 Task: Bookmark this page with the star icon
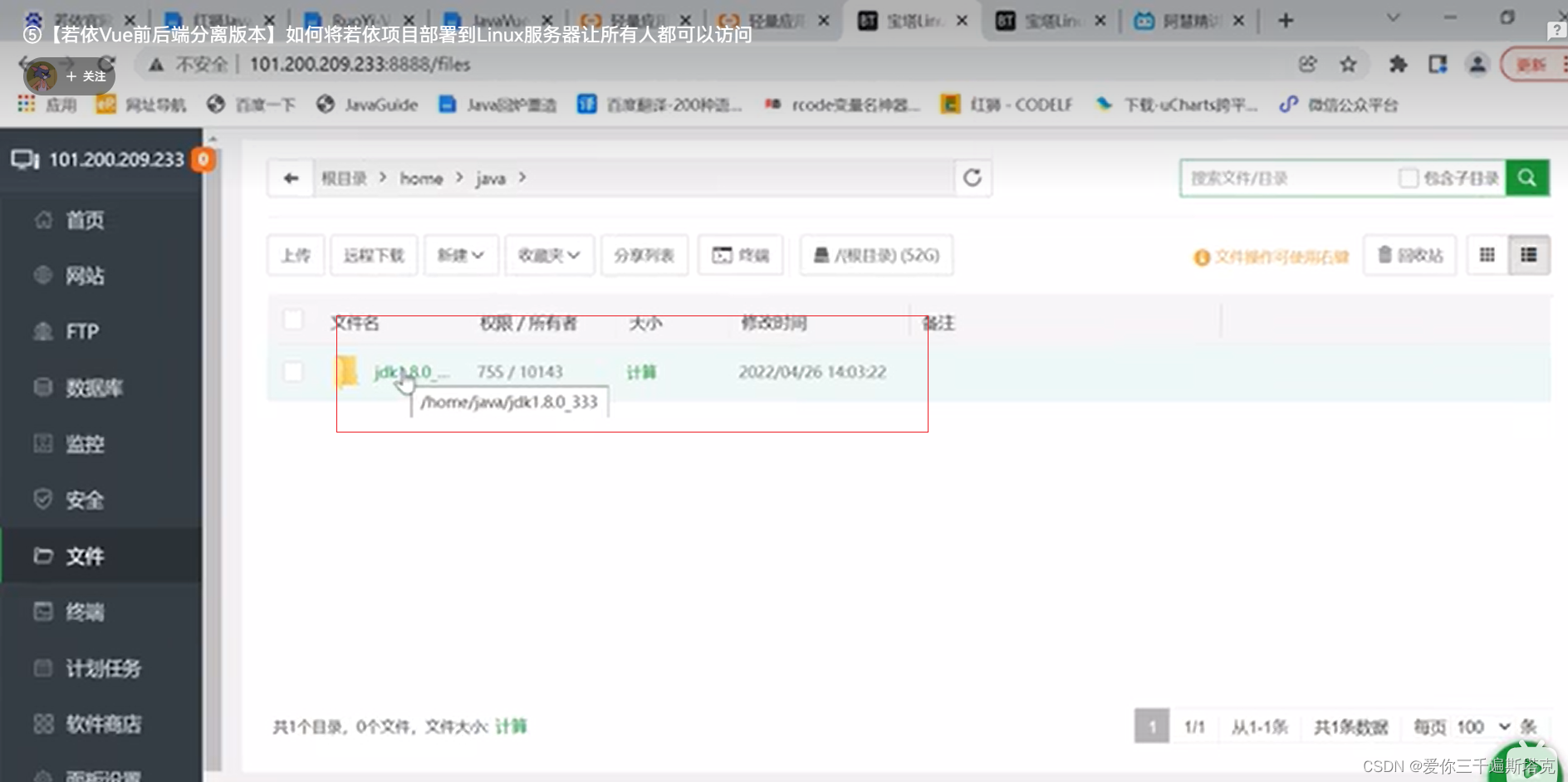point(1348,64)
